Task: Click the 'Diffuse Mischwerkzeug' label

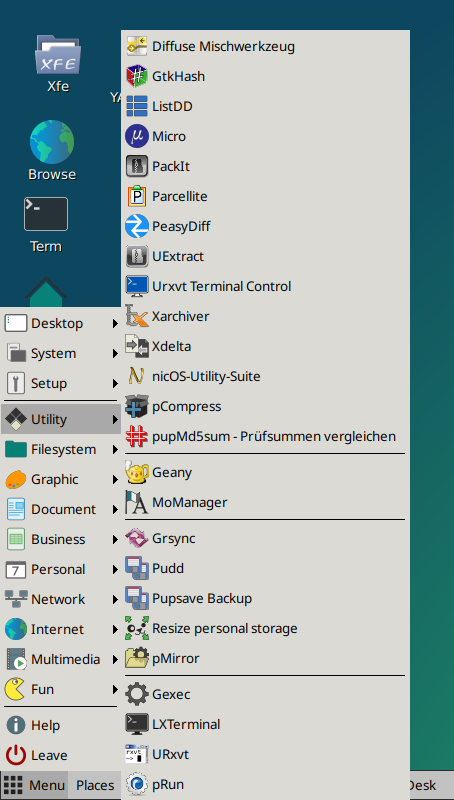Action: tap(223, 46)
